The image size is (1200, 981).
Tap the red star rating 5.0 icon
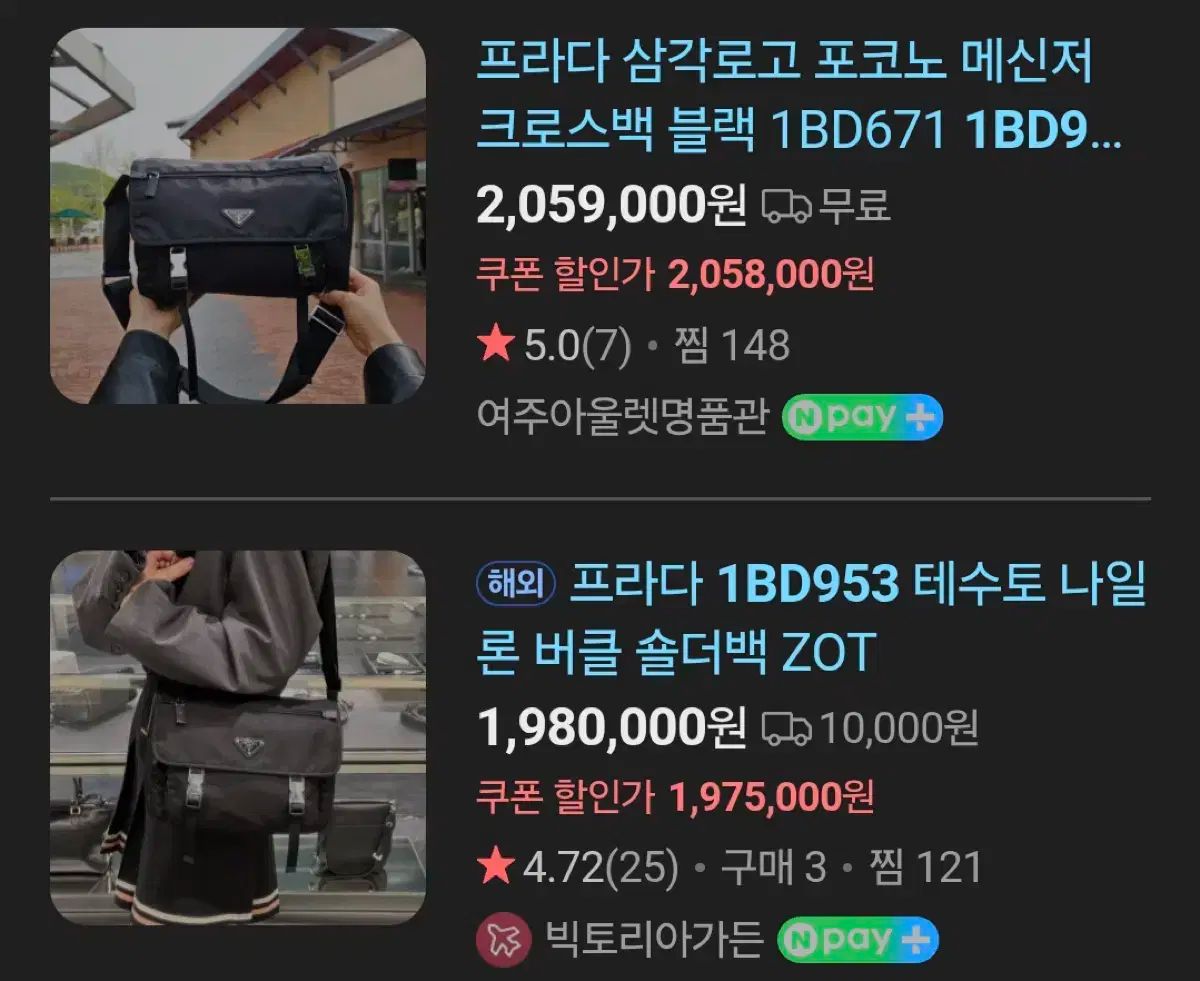(x=496, y=345)
